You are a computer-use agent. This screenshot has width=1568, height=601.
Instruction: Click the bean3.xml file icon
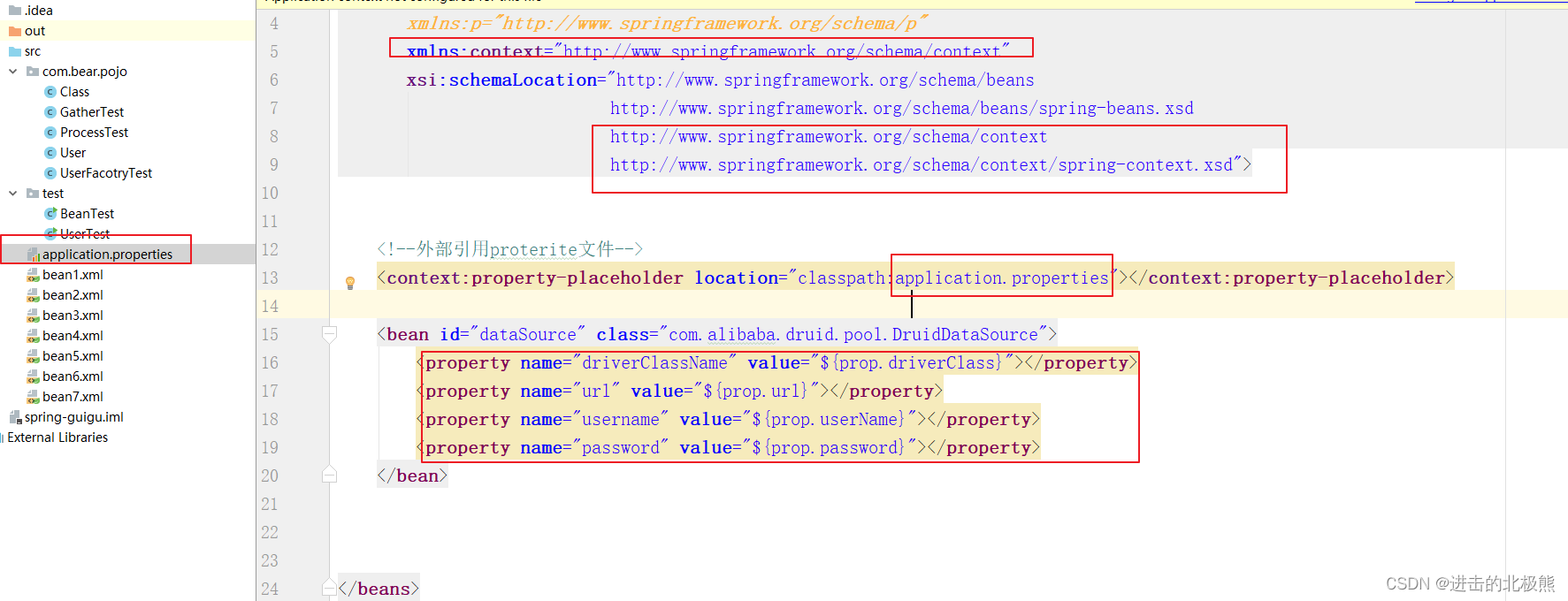click(x=33, y=316)
